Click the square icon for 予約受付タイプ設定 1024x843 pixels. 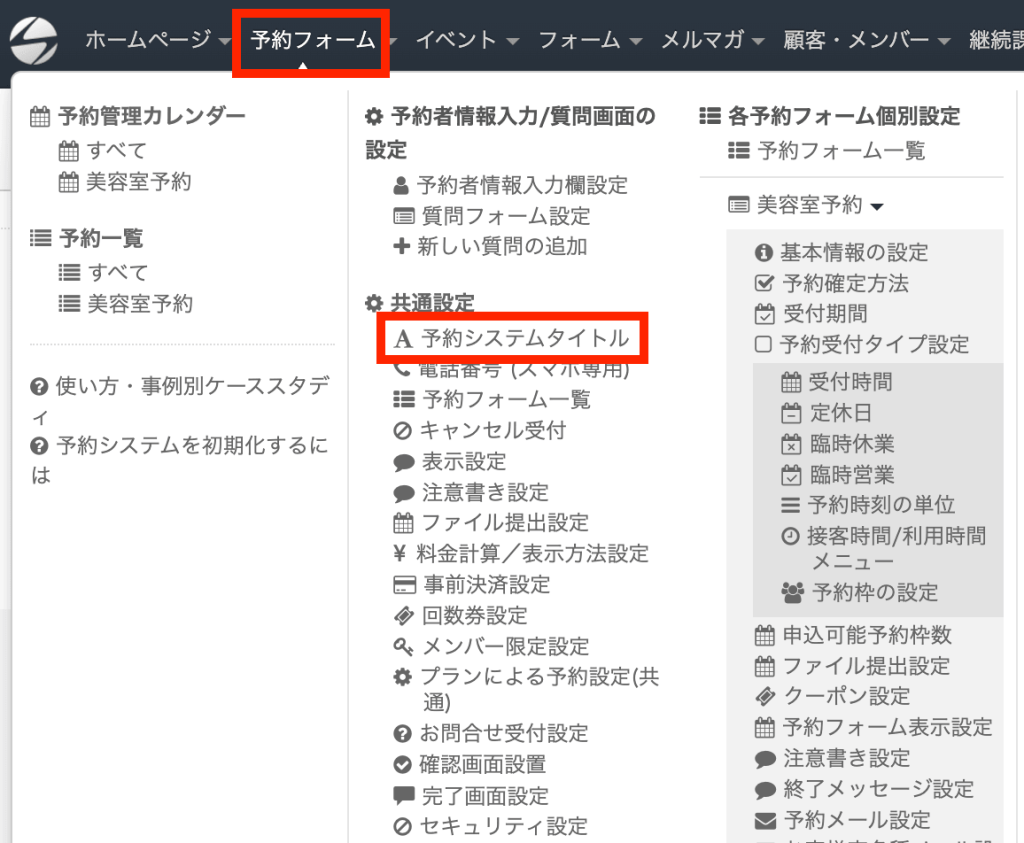pyautogui.click(x=764, y=345)
